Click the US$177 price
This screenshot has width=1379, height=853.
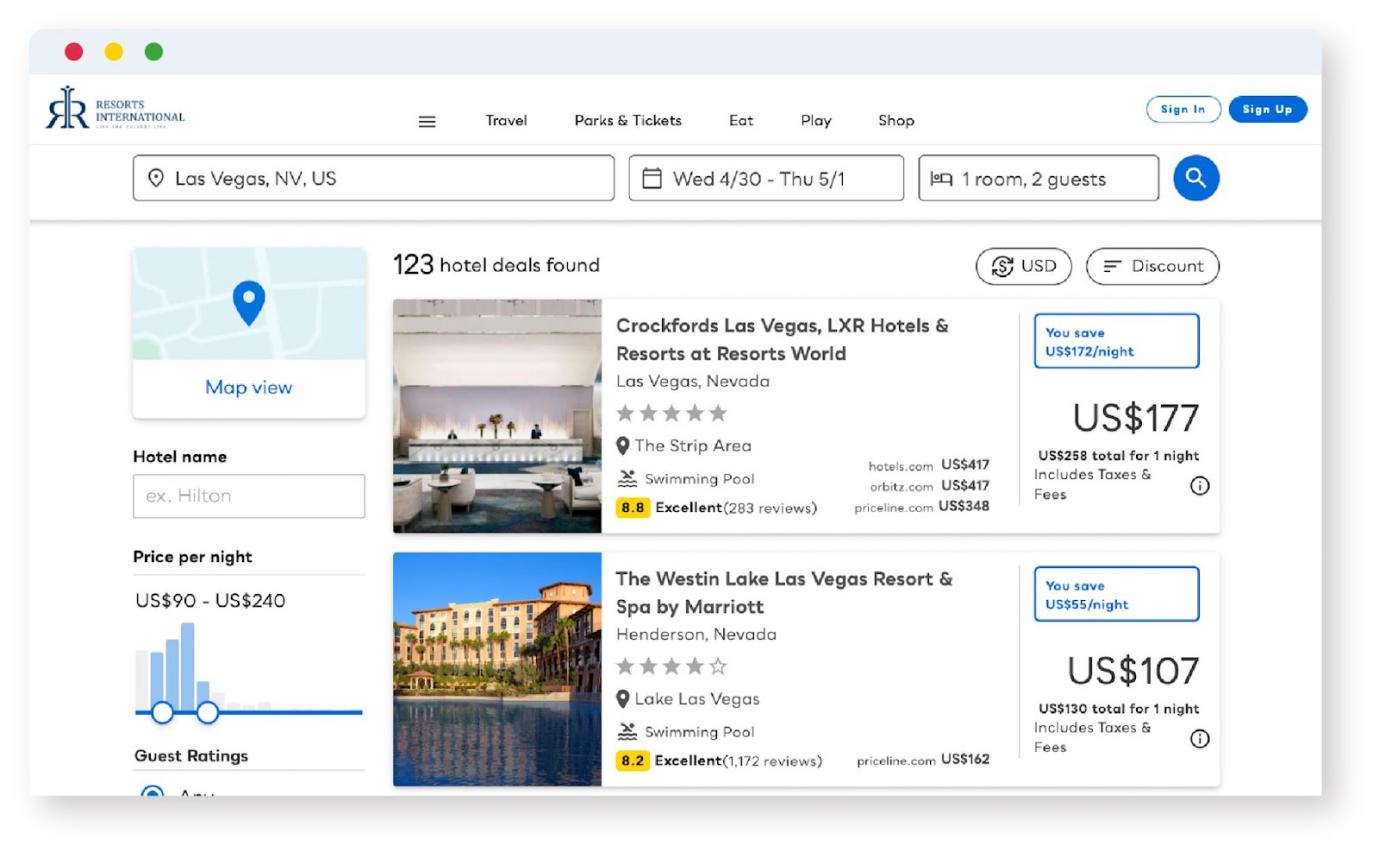(x=1136, y=418)
